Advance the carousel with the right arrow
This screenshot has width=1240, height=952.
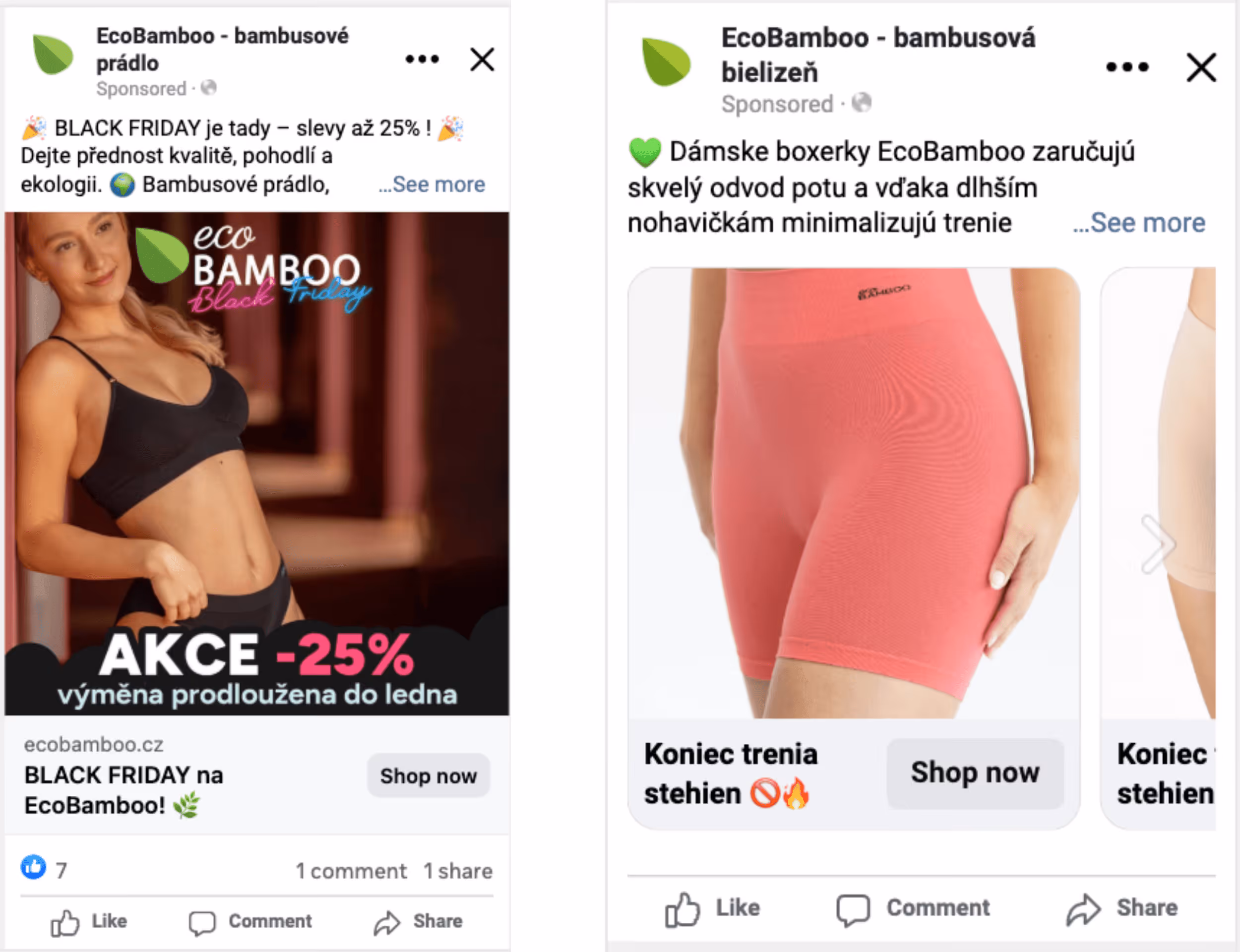pos(1158,544)
